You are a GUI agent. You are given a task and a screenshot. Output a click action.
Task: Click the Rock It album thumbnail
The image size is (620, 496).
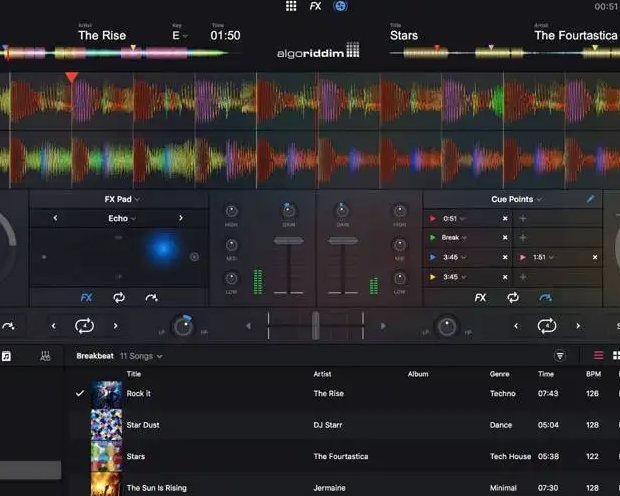(106, 394)
